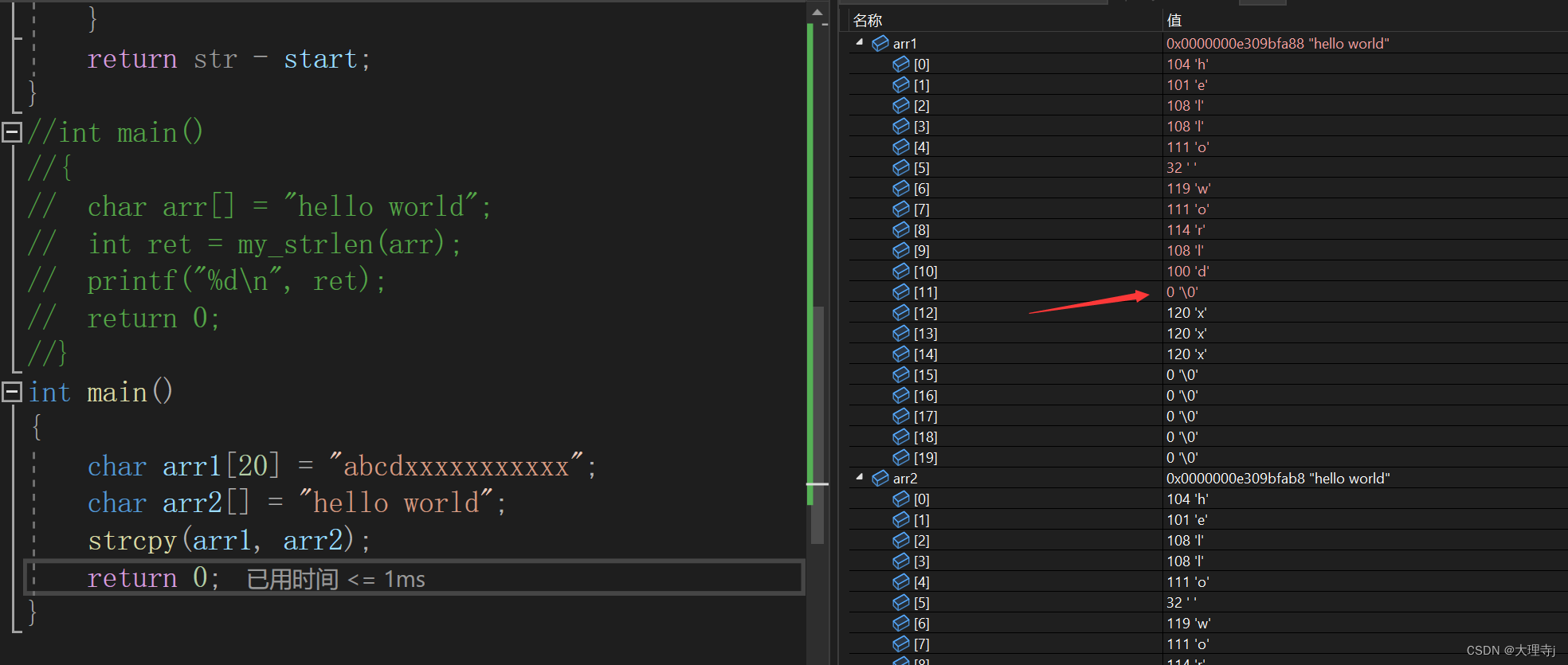Select arr1 [8] value 114 'r'
The image size is (1568, 665).
(1186, 230)
